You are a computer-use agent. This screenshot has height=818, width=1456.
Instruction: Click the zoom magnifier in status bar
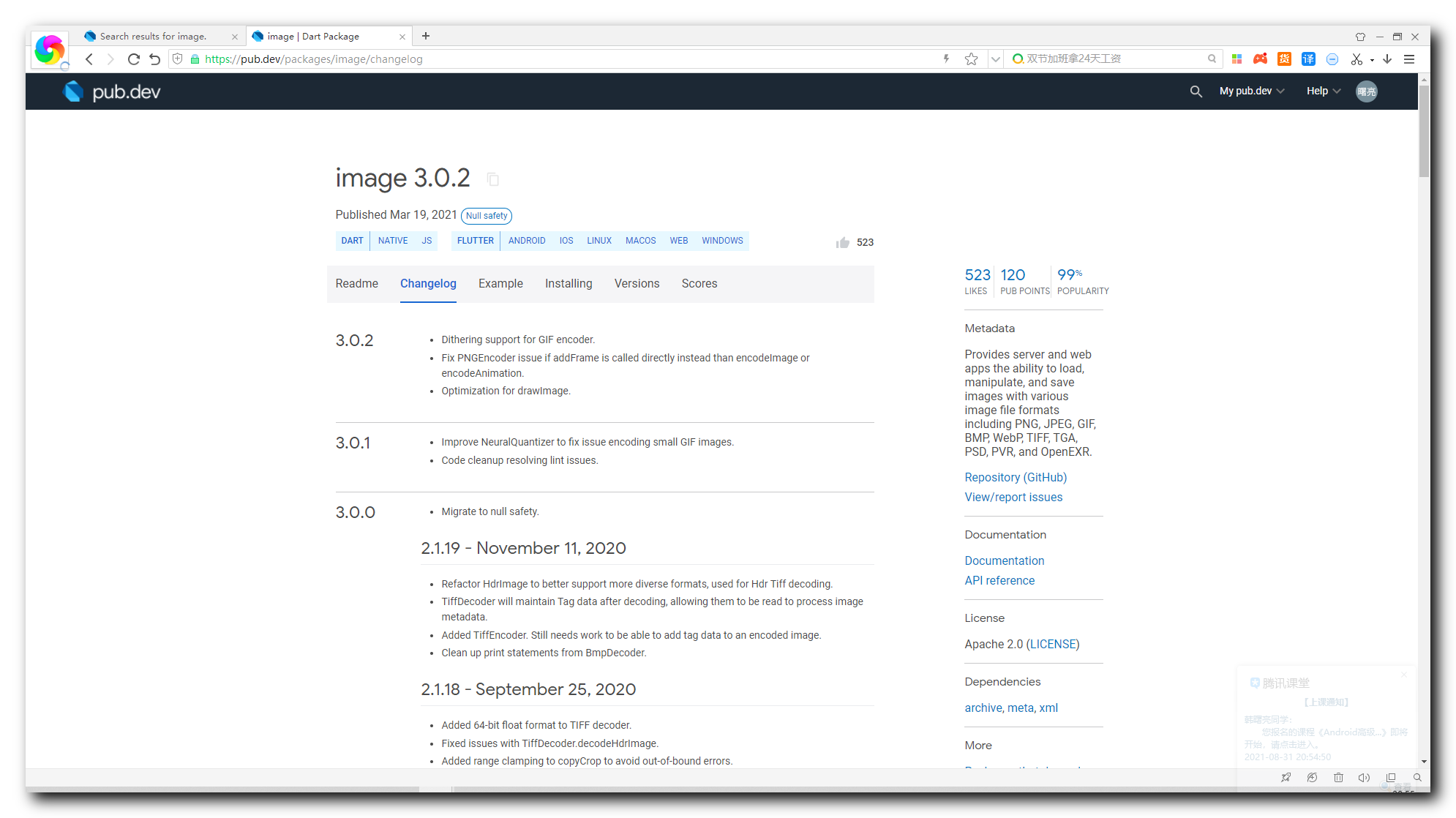pyautogui.click(x=1417, y=778)
